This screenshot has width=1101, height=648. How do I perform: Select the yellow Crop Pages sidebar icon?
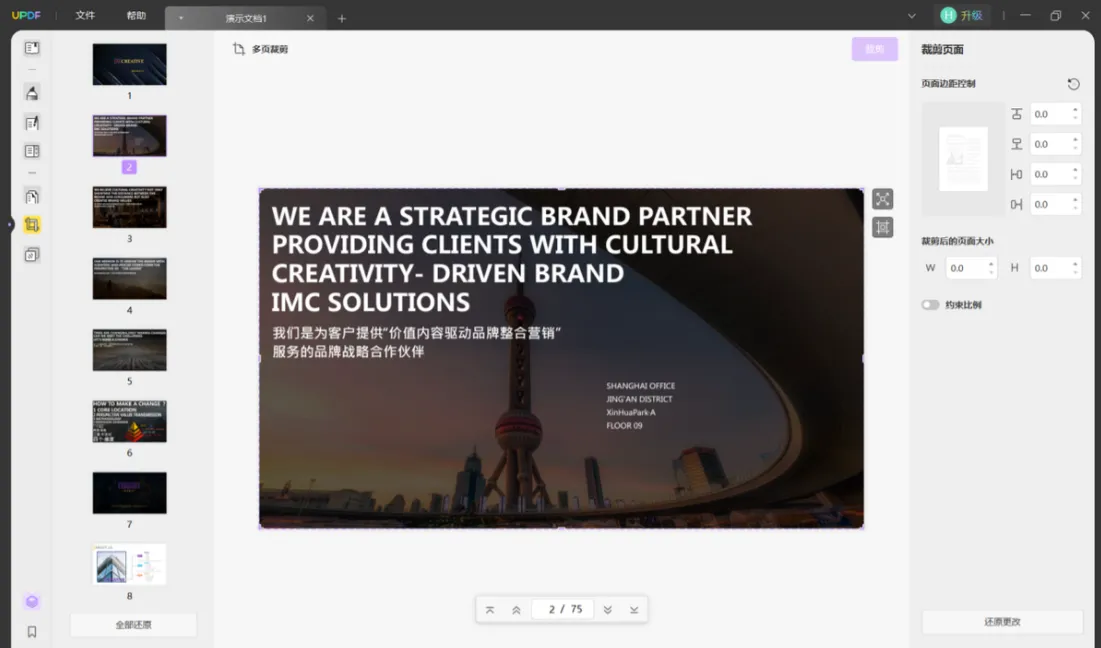tap(32, 225)
